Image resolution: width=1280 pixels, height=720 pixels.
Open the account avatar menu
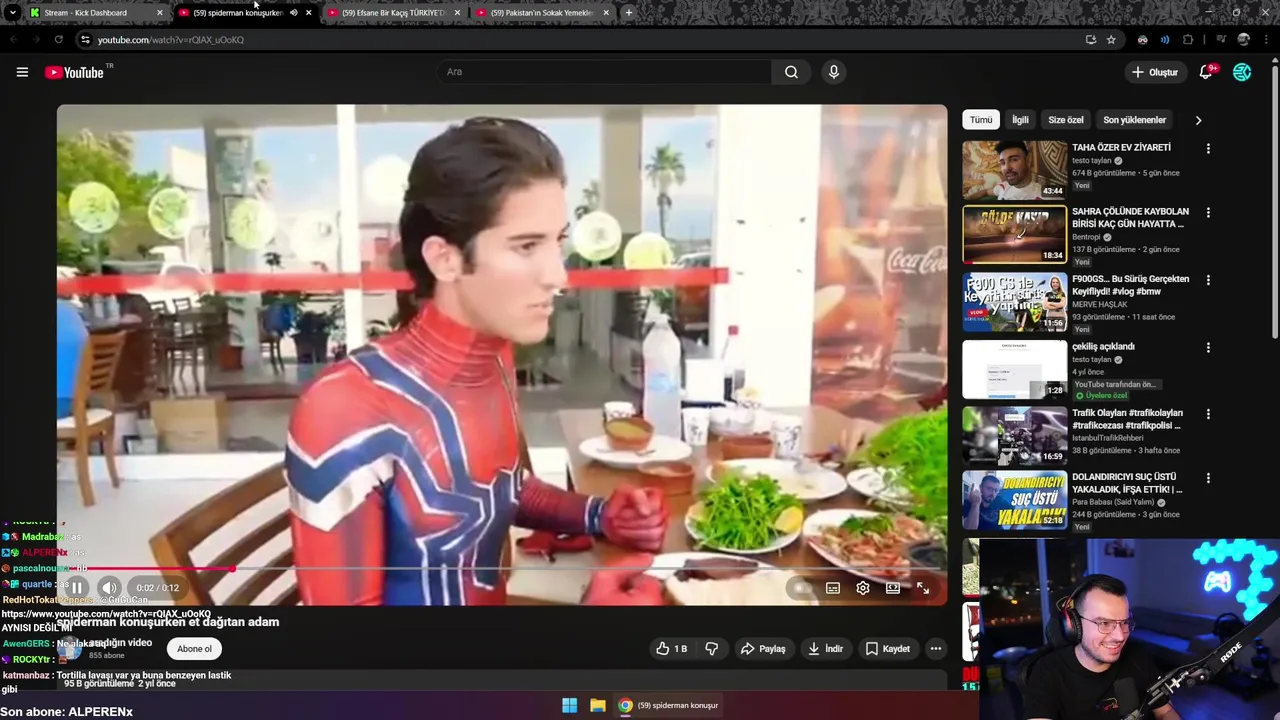[1242, 72]
